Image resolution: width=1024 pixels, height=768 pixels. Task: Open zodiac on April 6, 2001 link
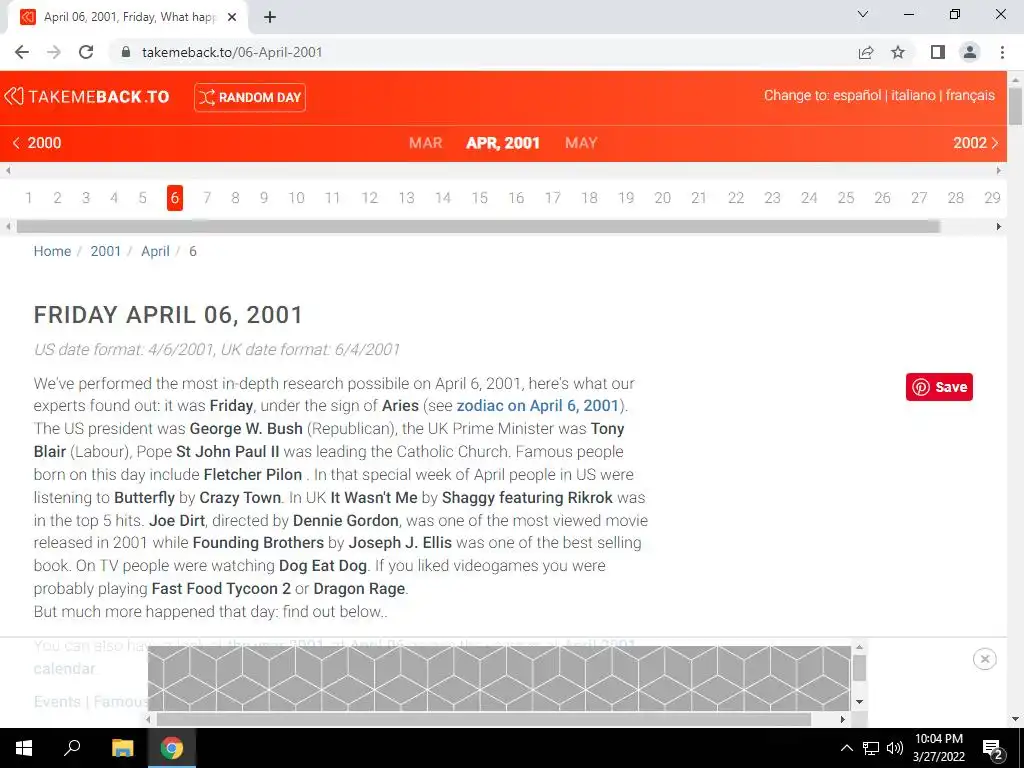point(537,406)
